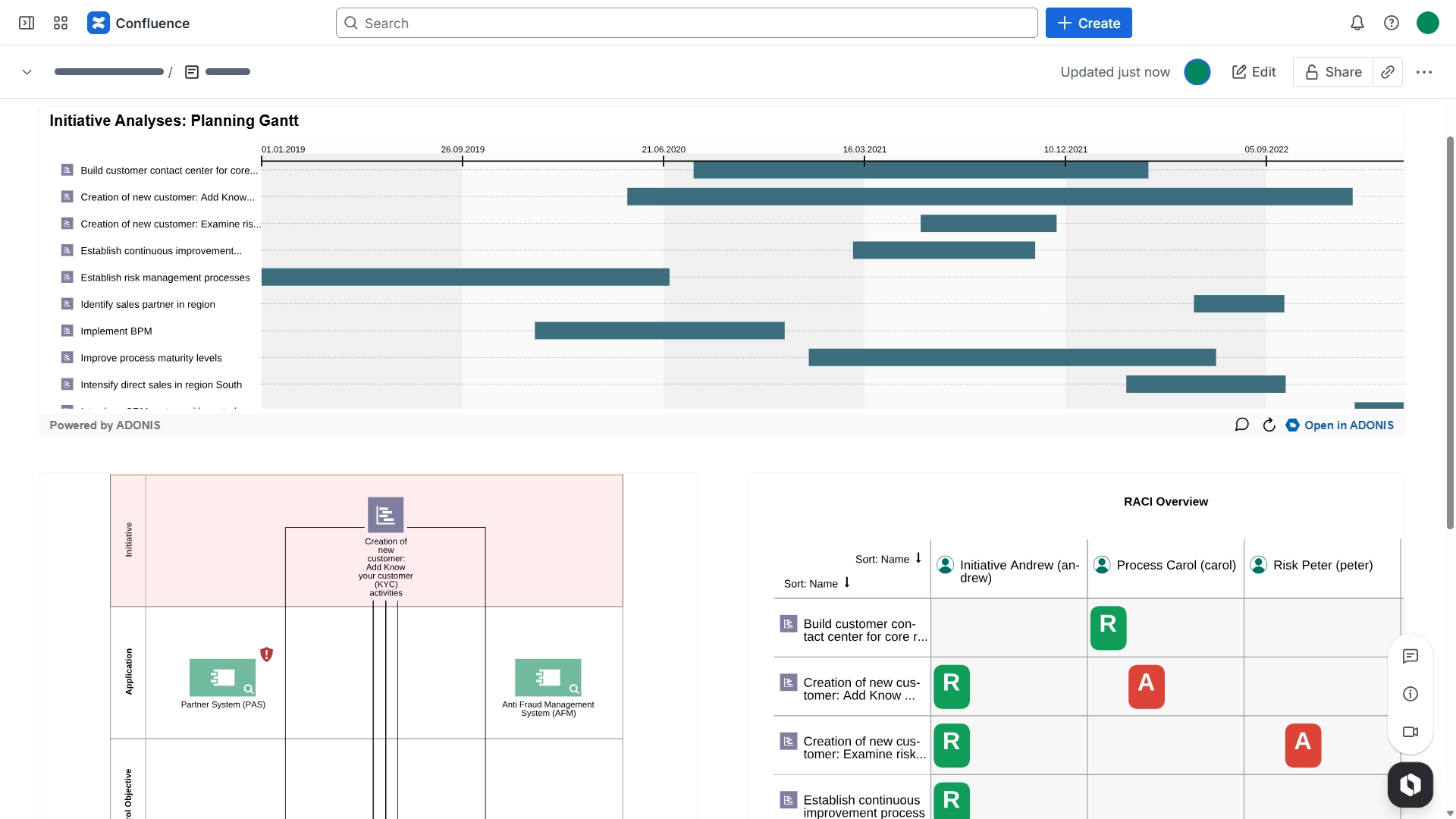The height and width of the screenshot is (819, 1456).
Task: Click the Create button
Action: [x=1088, y=23]
